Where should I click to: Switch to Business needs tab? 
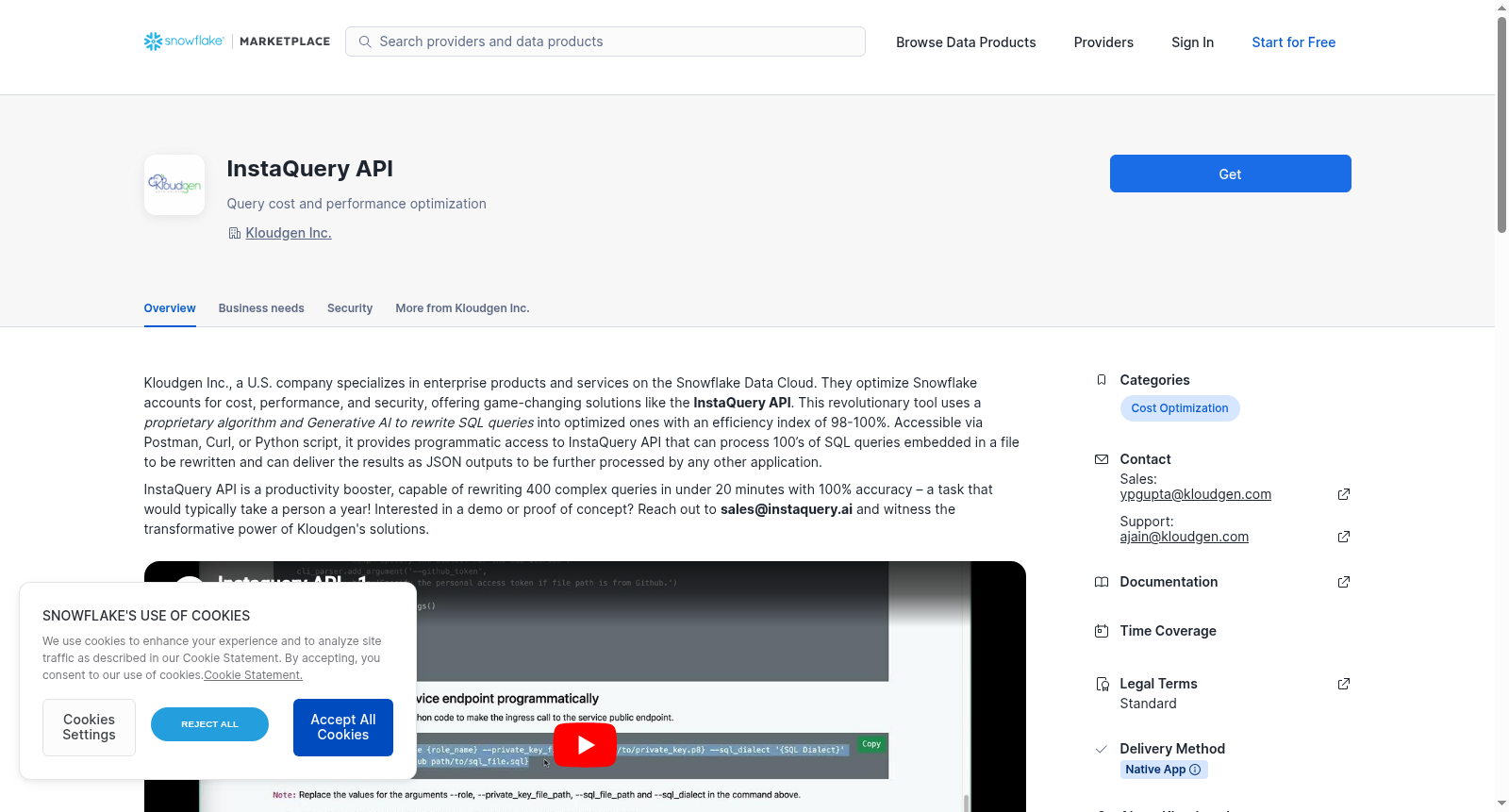[x=261, y=308]
